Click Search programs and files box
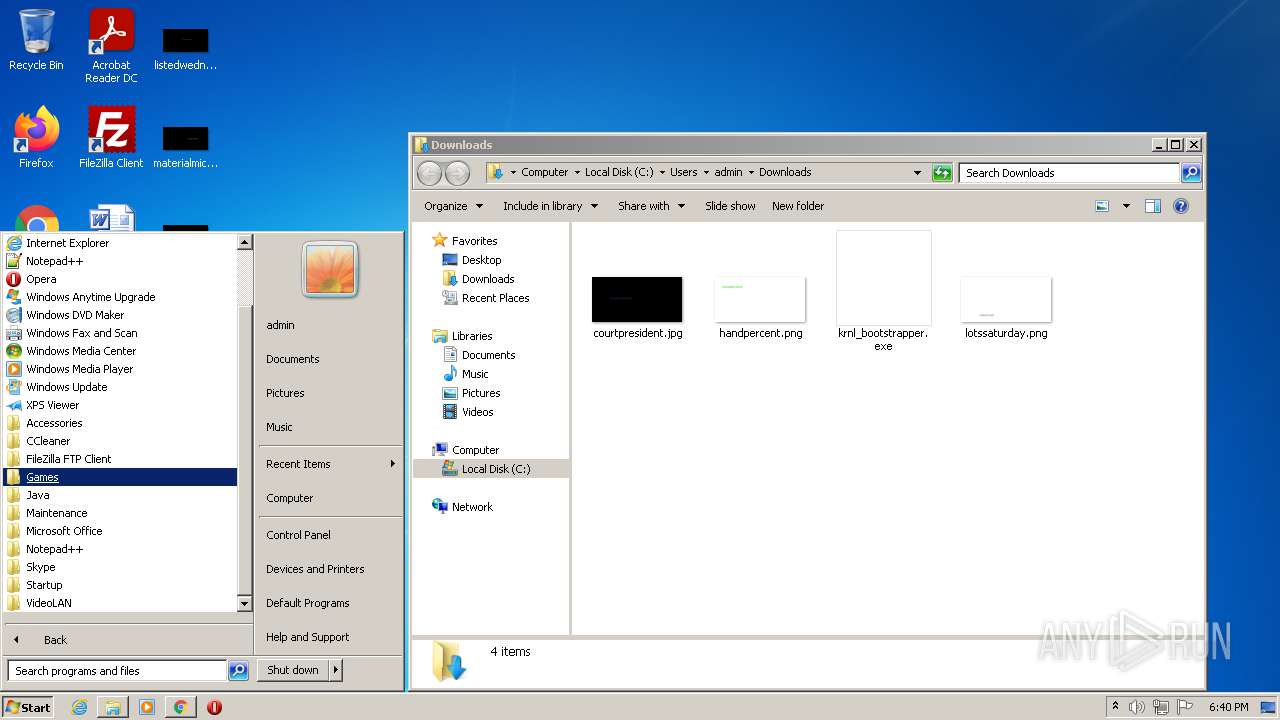Image resolution: width=1280 pixels, height=720 pixels. pyautogui.click(x=118, y=671)
